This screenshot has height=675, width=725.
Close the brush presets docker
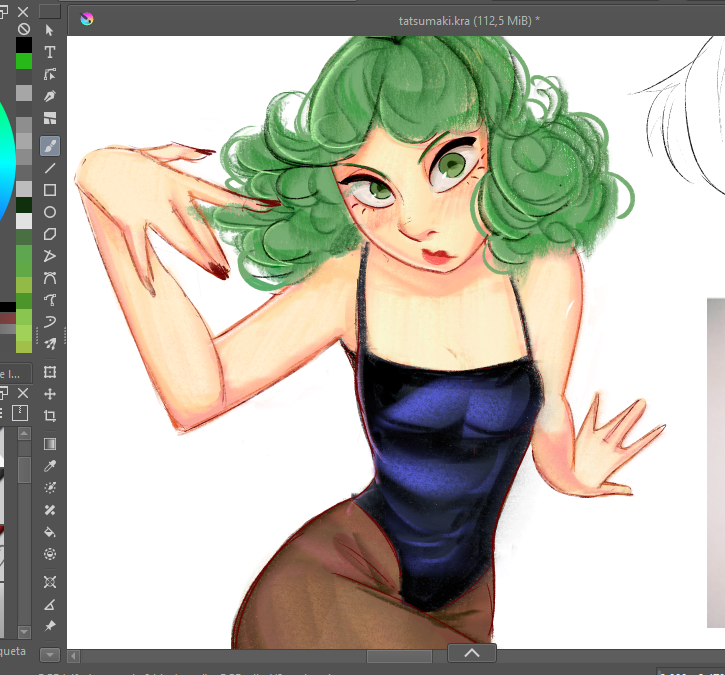[23, 393]
